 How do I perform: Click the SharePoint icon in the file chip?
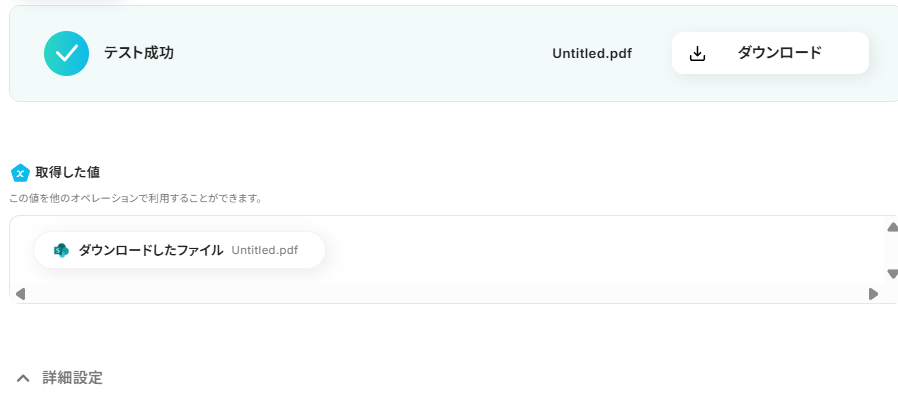click(61, 250)
